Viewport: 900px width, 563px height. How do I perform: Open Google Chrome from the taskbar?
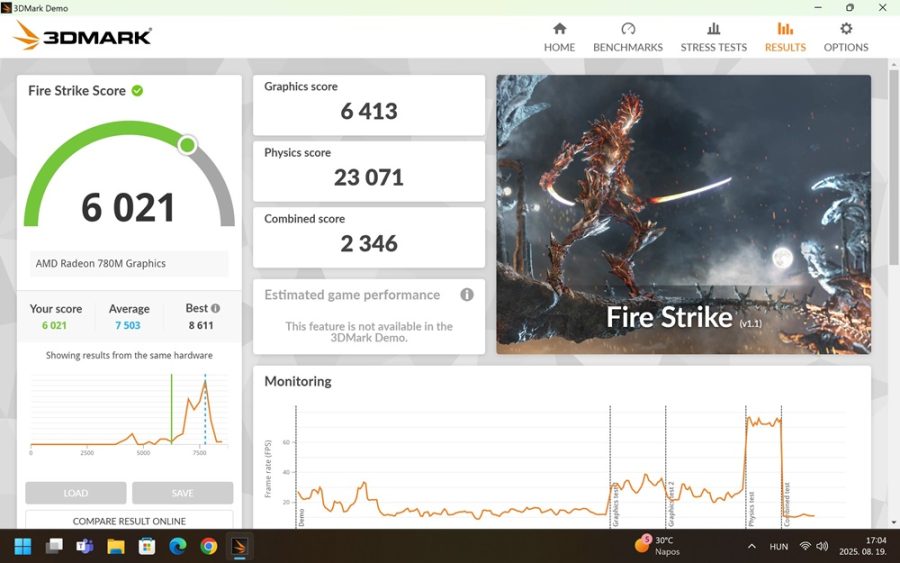(x=208, y=546)
